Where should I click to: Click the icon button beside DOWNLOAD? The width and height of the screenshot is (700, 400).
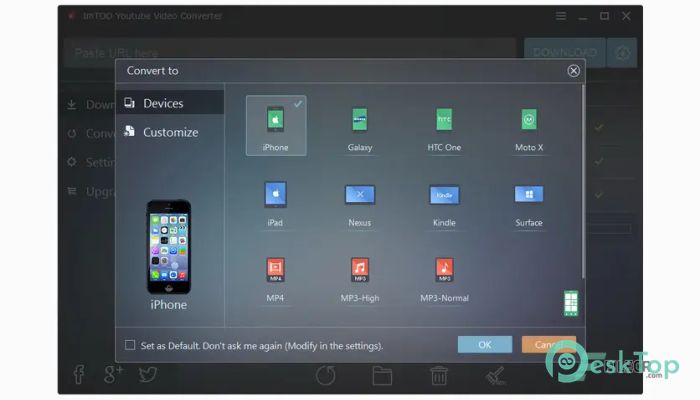pos(622,53)
